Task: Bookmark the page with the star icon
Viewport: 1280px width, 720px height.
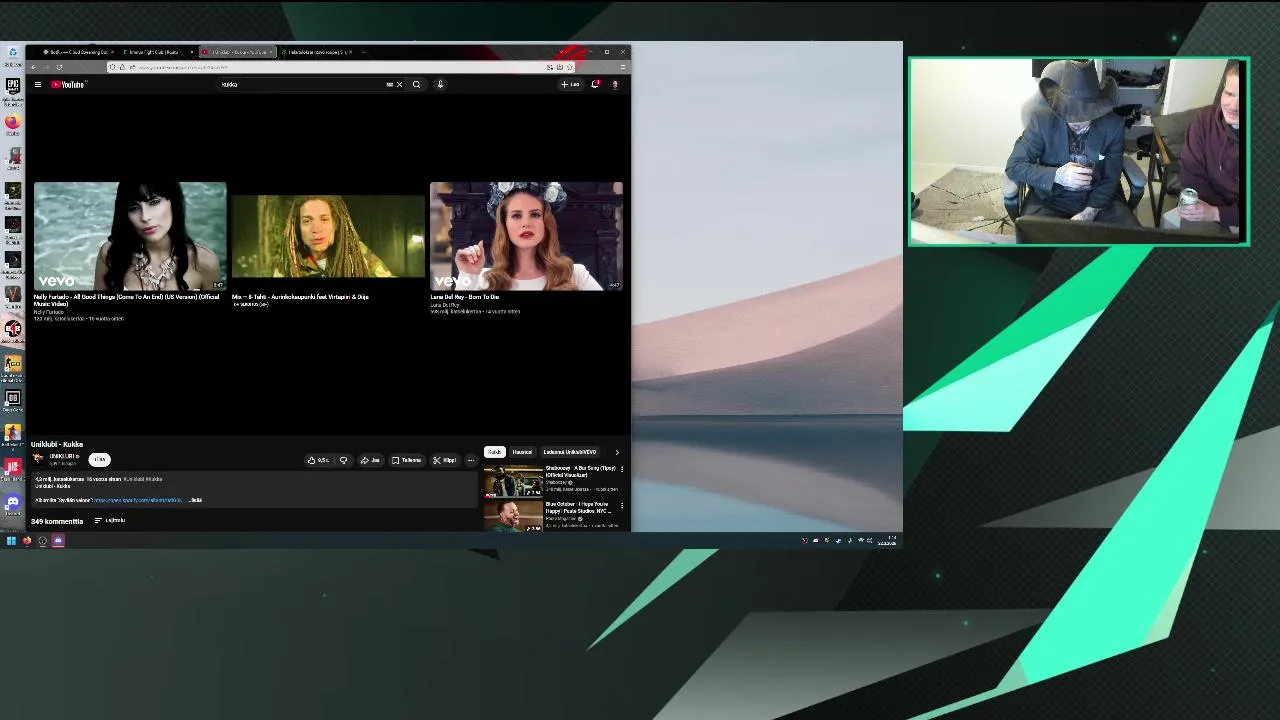Action: tap(569, 67)
